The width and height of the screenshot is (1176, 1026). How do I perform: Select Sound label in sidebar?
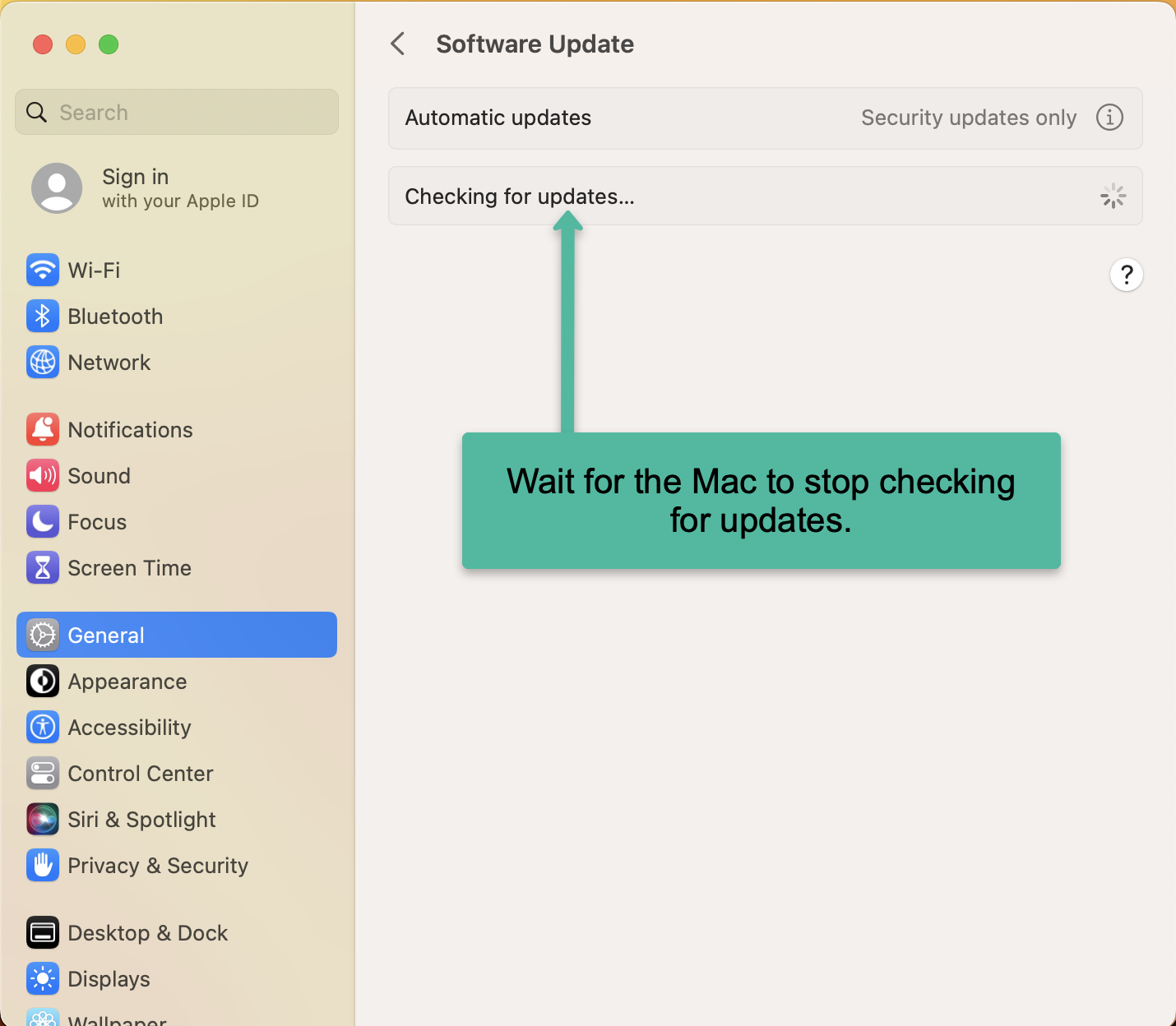click(x=99, y=476)
